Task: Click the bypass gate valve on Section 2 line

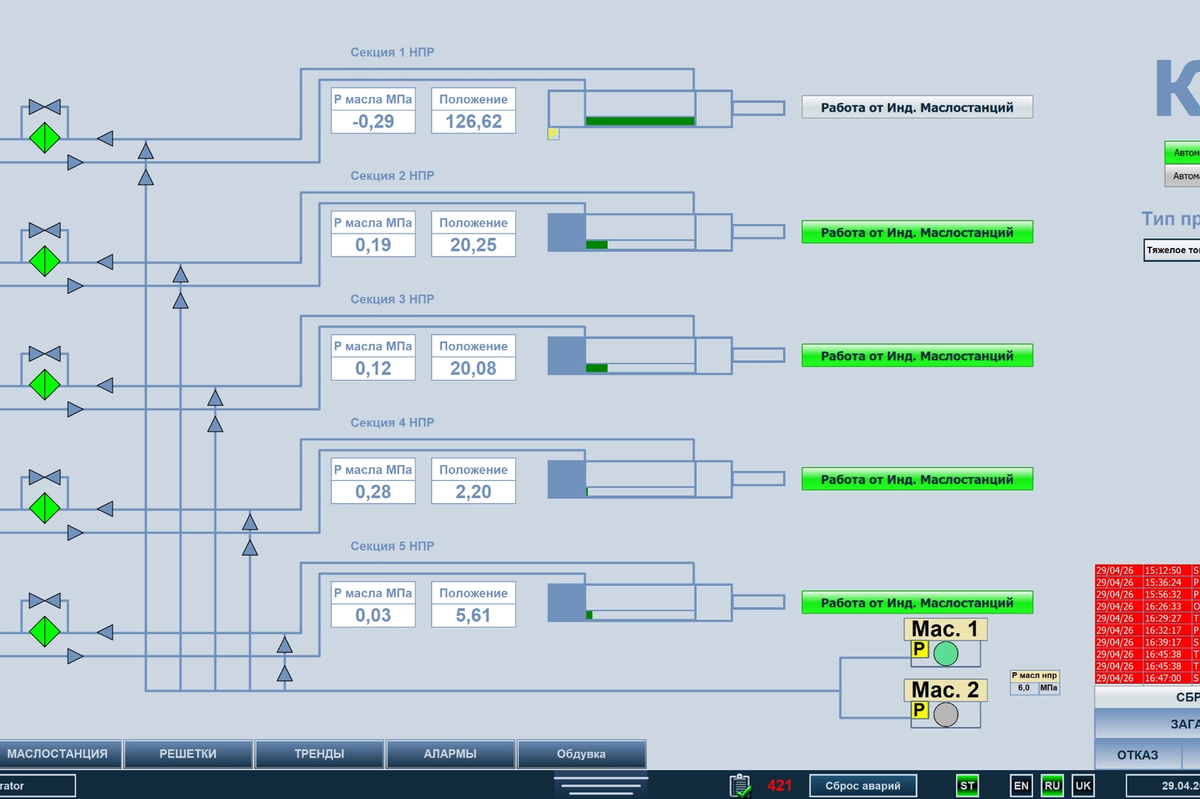Action: (x=44, y=231)
